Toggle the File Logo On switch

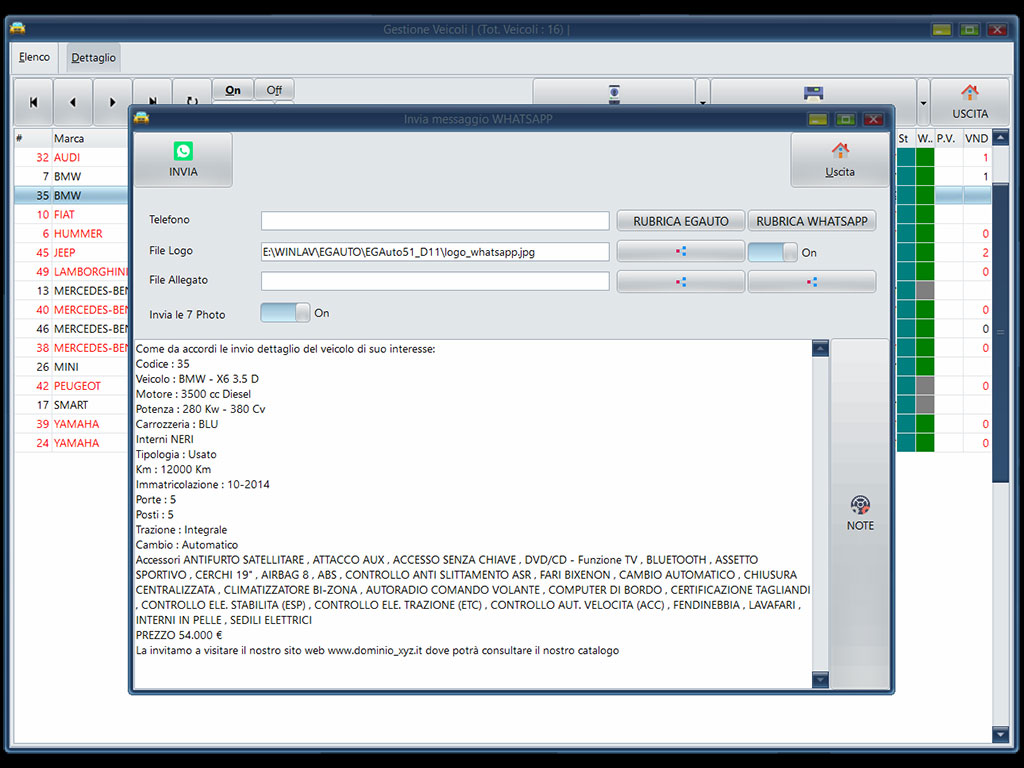[x=773, y=252]
